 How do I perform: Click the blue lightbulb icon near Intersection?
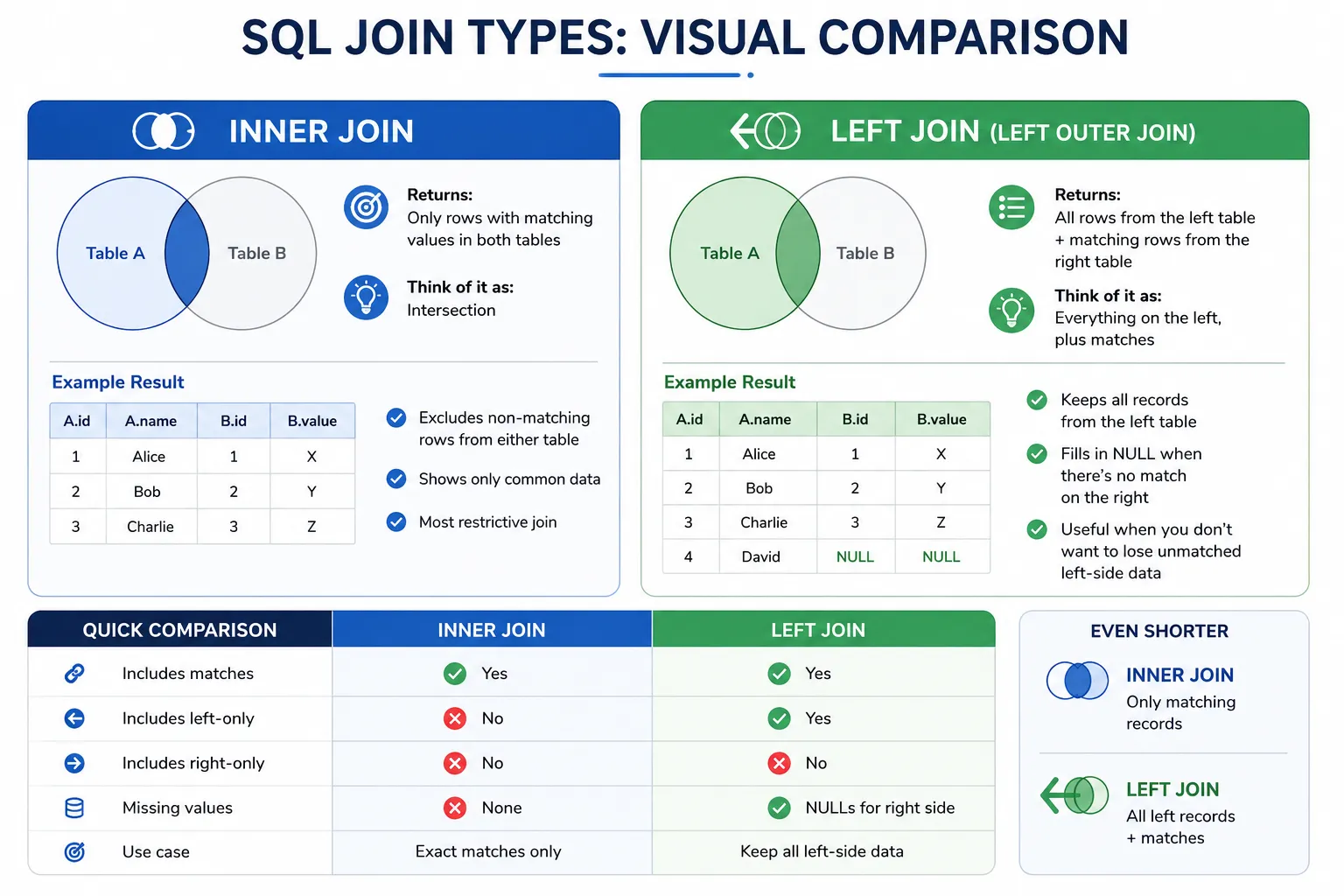tap(366, 297)
